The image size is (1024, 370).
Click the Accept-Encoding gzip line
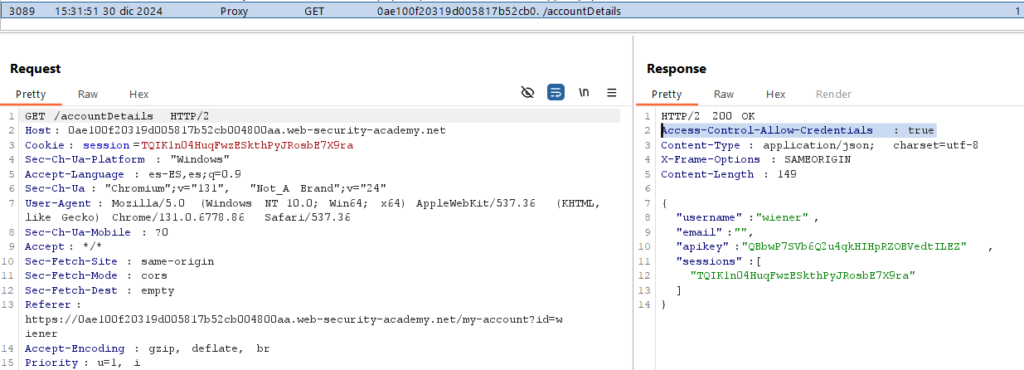click(147, 348)
